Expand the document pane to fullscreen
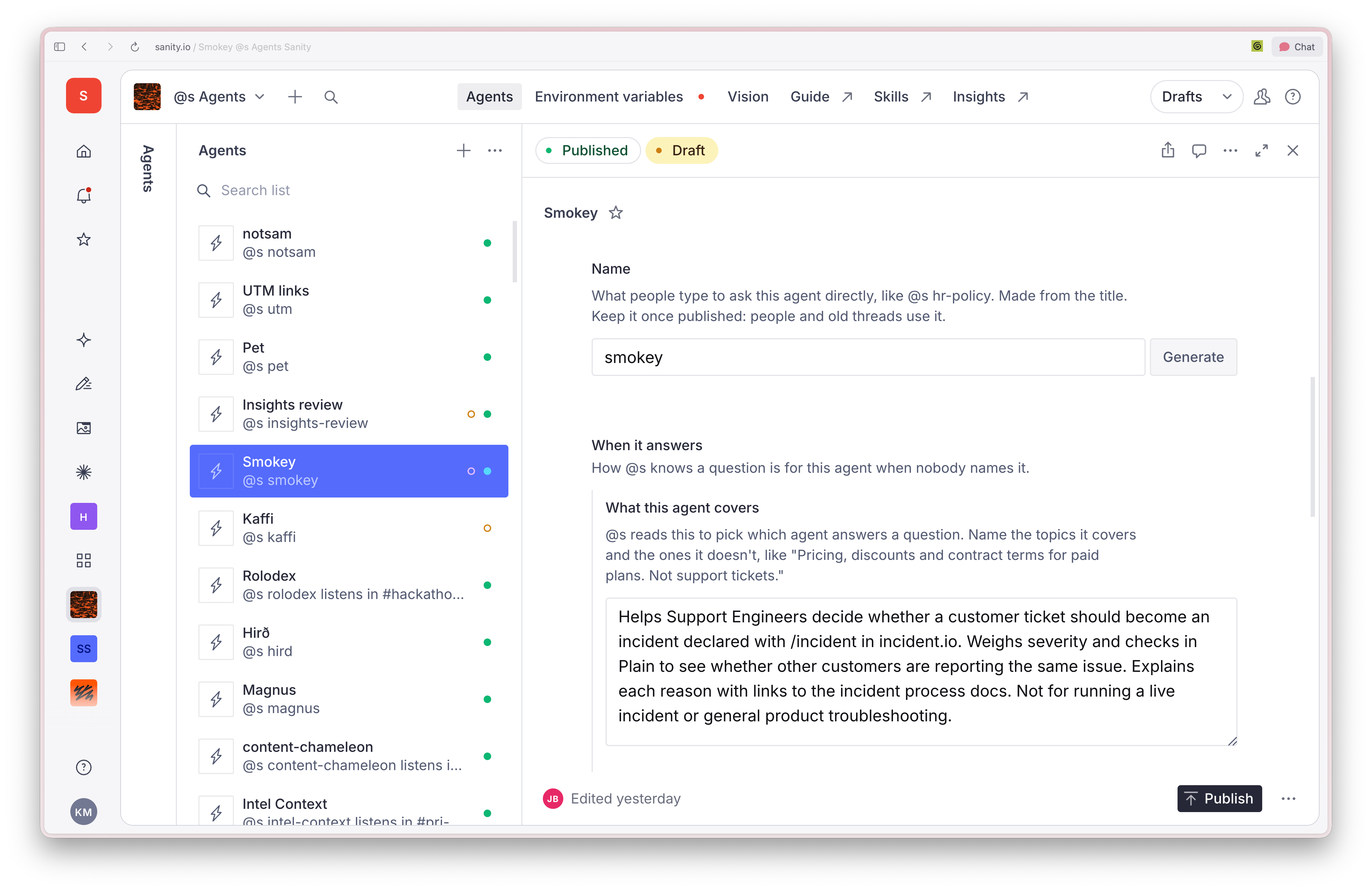The height and width of the screenshot is (891, 1372). [1261, 150]
